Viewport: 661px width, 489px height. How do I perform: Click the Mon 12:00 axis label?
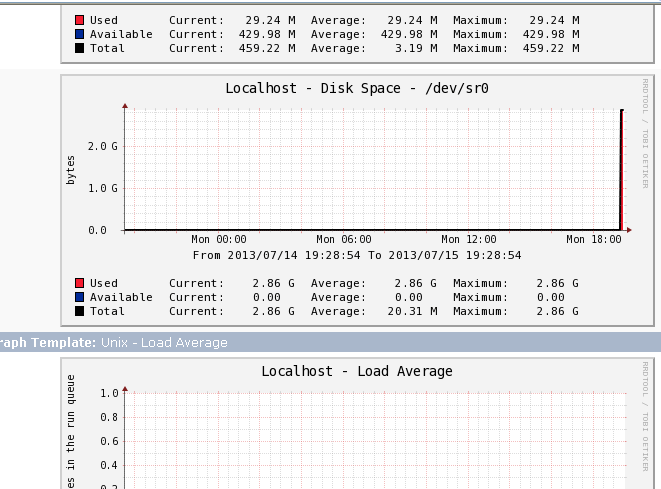coord(469,239)
